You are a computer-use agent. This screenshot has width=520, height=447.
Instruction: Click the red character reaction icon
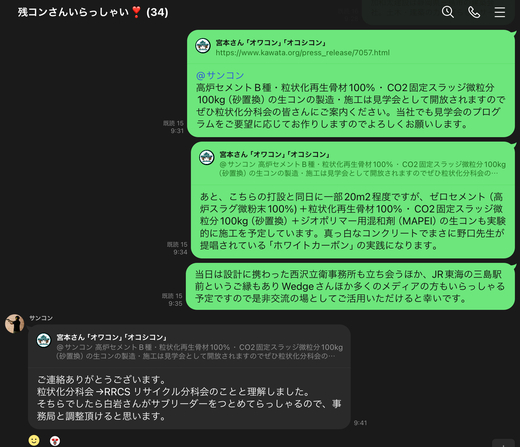55,441
